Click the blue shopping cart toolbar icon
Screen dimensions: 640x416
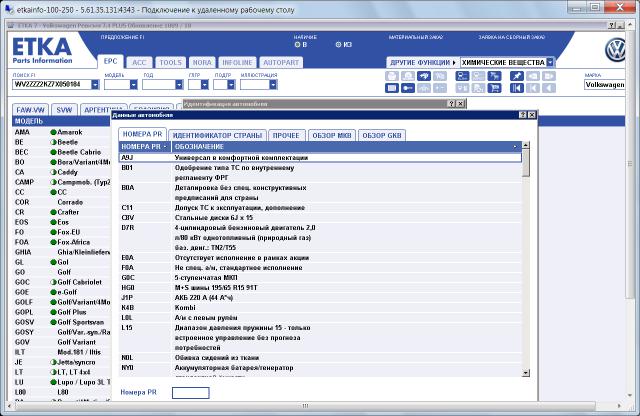click(494, 88)
